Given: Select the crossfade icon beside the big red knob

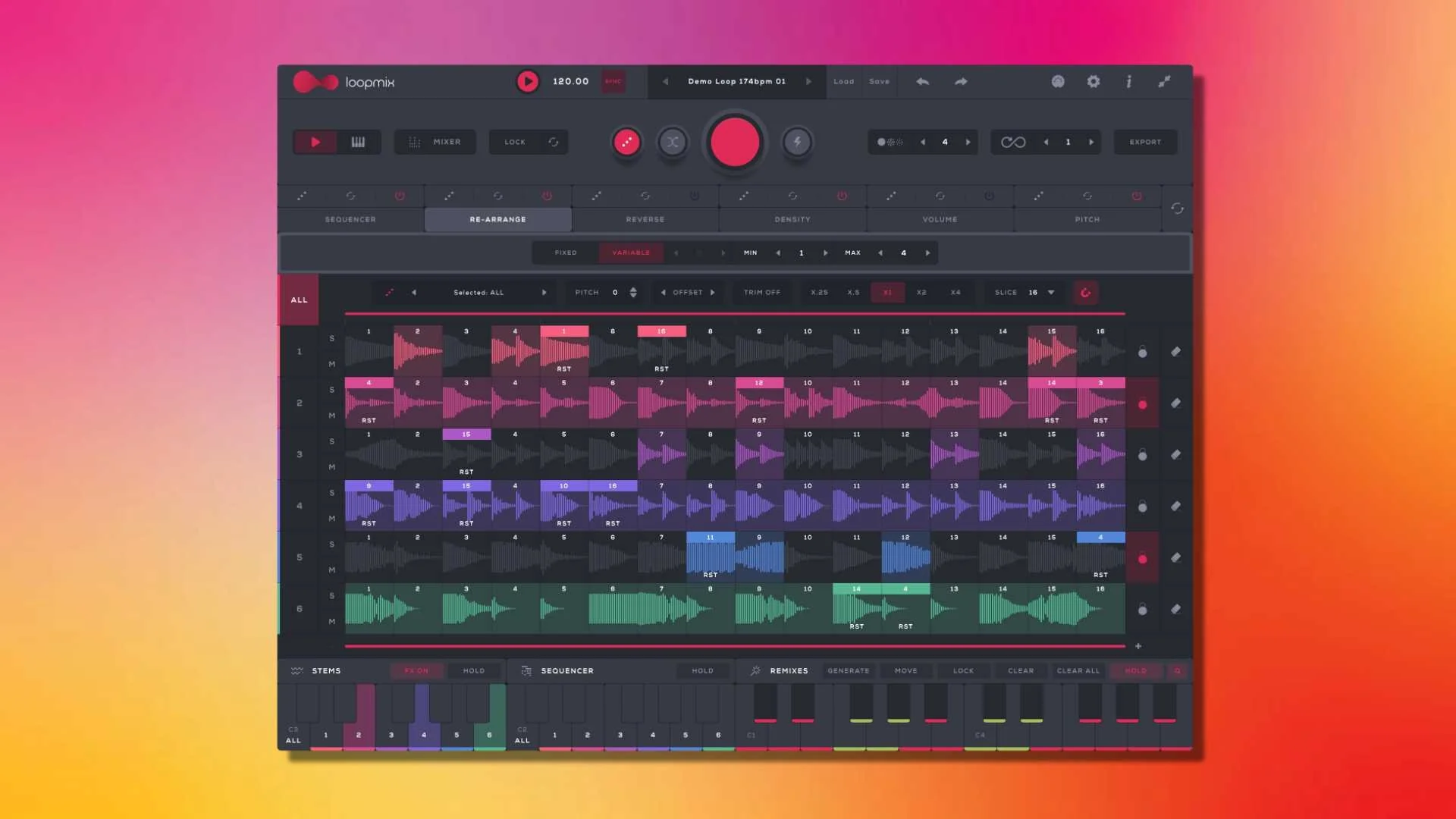Looking at the screenshot, I should (x=673, y=142).
